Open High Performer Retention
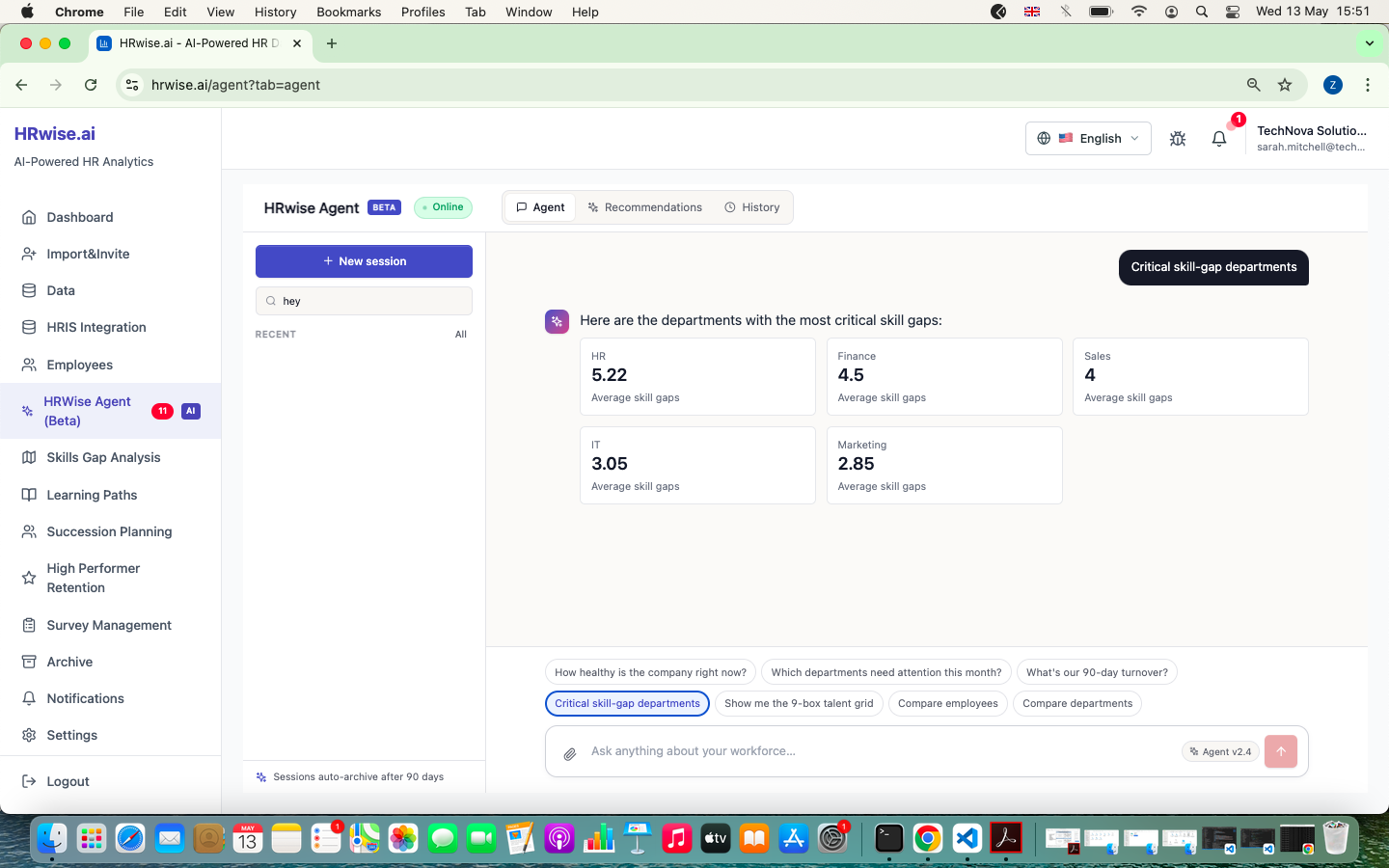 pyautogui.click(x=94, y=578)
